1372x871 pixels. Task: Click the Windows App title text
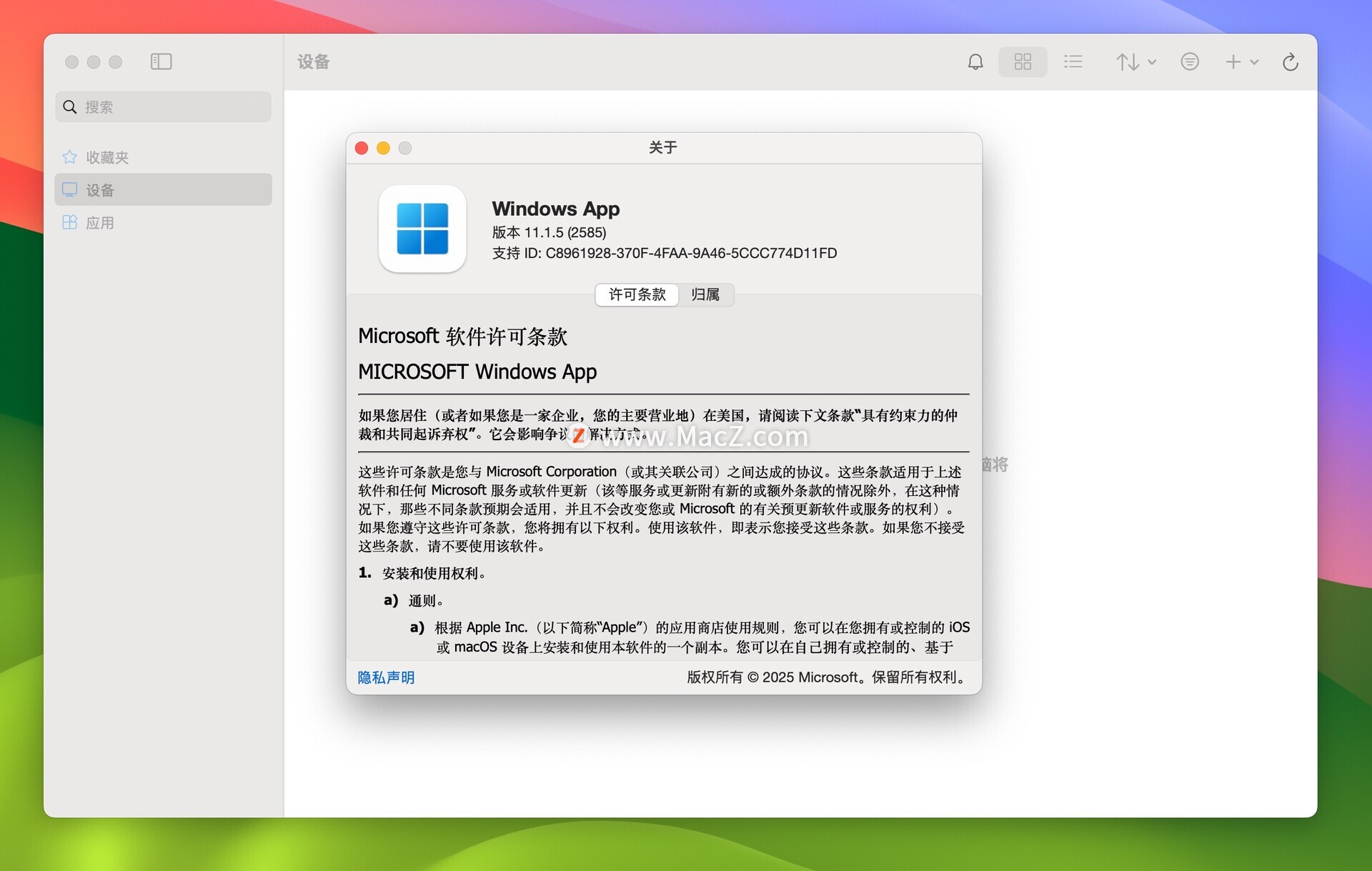[556, 209]
